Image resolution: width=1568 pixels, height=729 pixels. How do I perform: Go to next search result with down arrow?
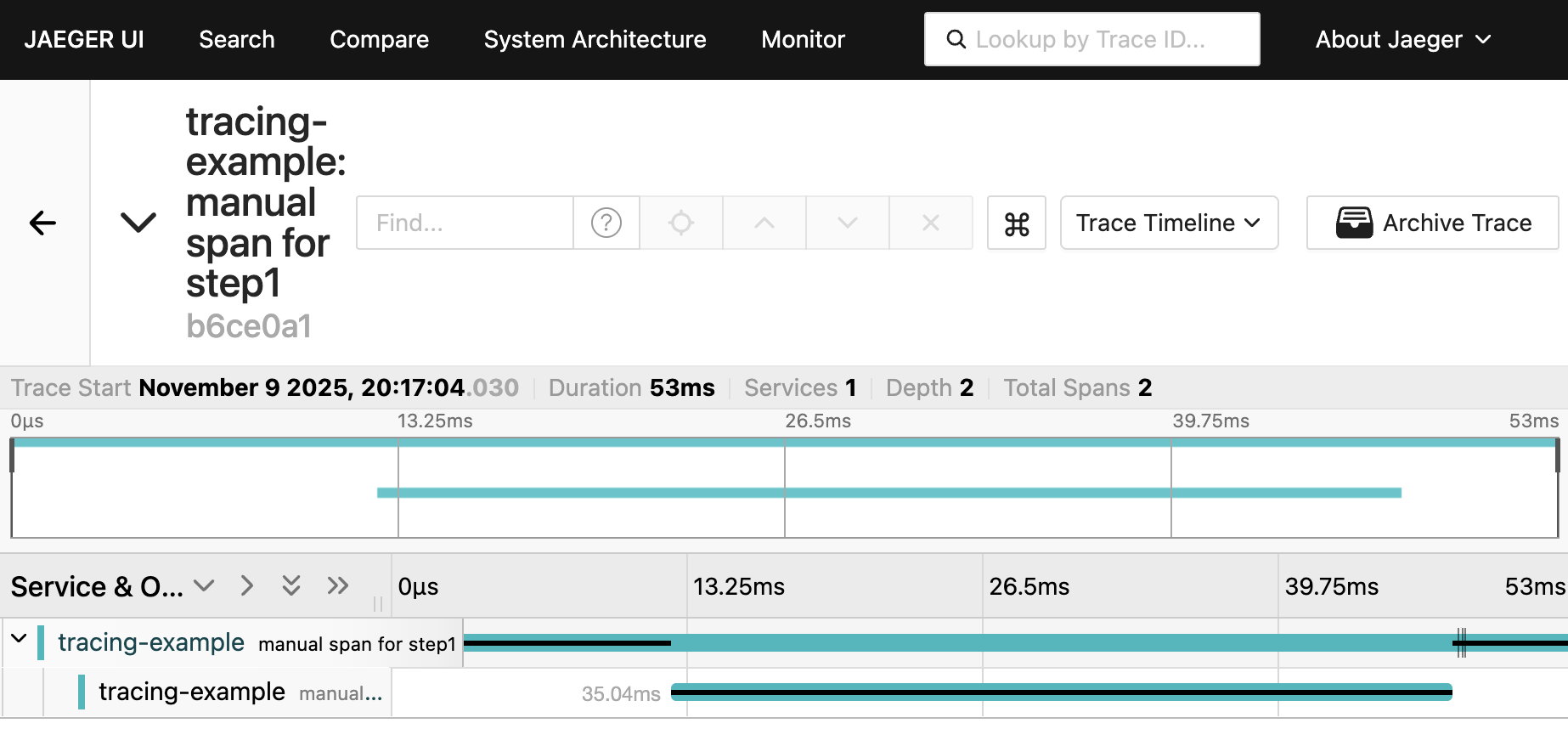(x=847, y=223)
